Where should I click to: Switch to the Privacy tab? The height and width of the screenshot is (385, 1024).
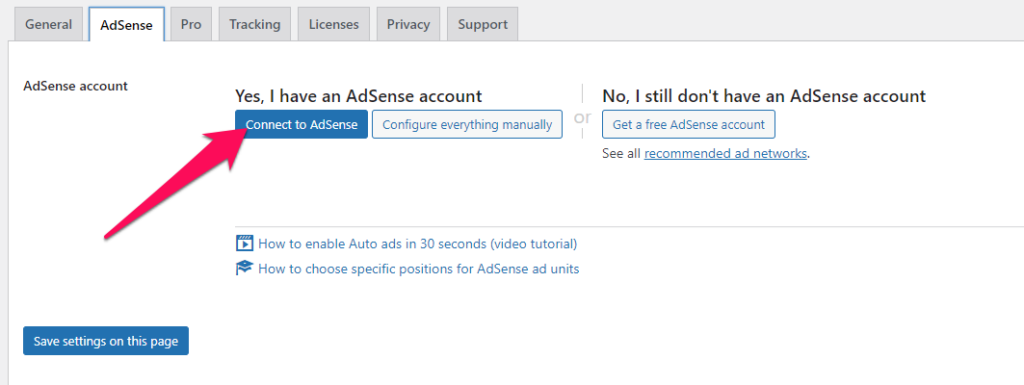click(408, 24)
